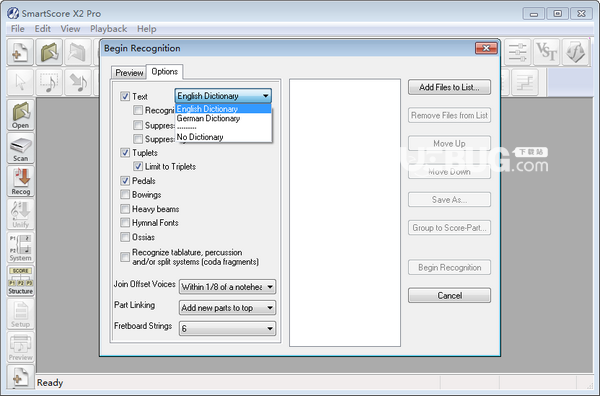
Task: Click the insert note arrow tool
Action: click(78, 82)
